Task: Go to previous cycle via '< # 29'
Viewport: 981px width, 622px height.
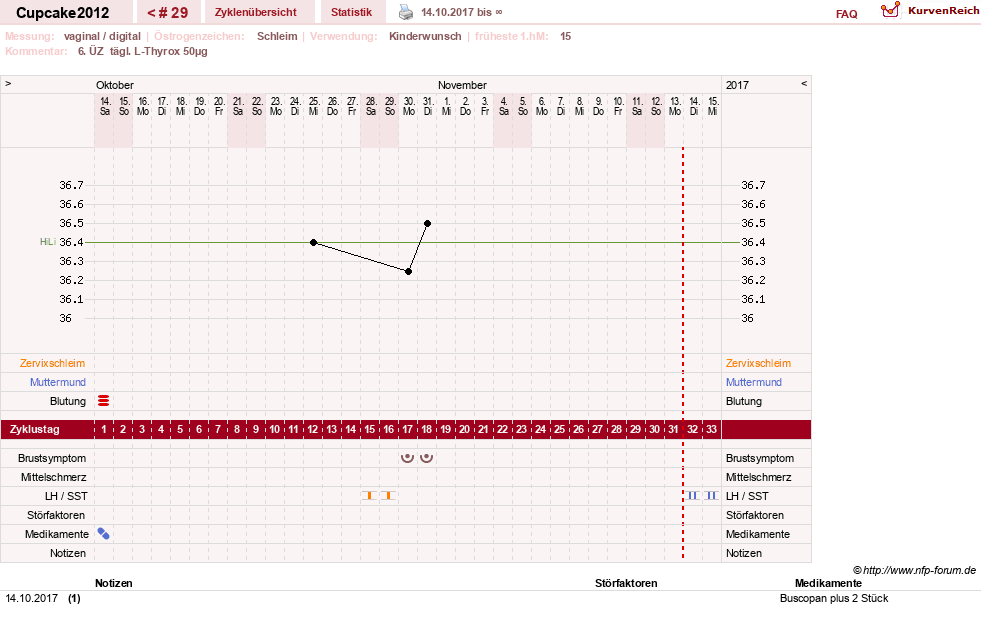Action: click(168, 13)
